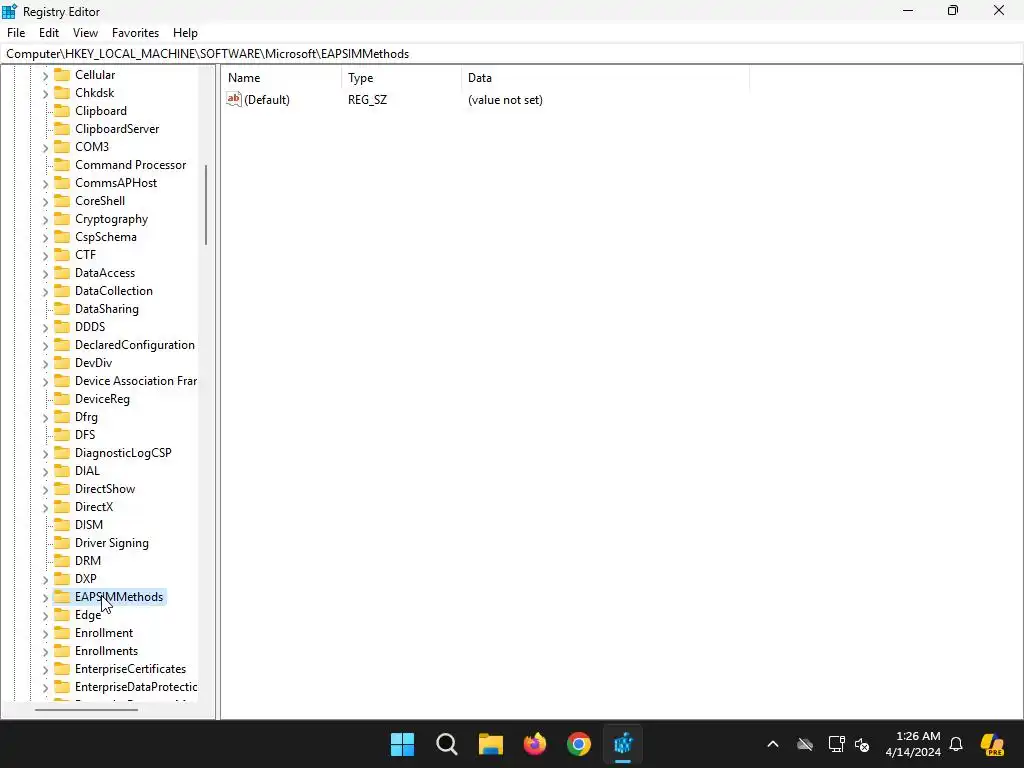Expand the CommsAPHost key
1024x768 pixels.
[45, 184]
